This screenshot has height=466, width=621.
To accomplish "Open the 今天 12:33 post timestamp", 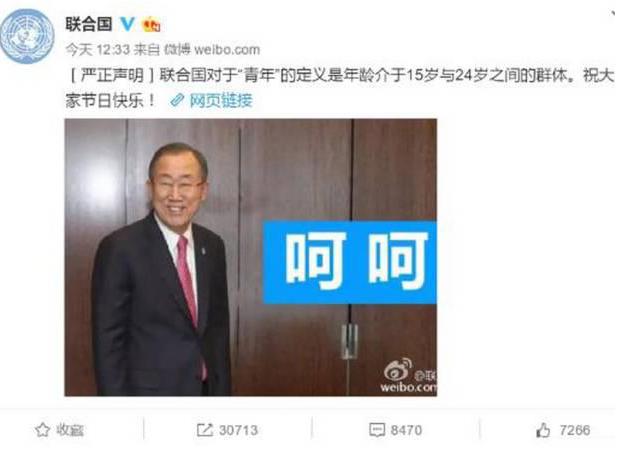I will (x=98, y=49).
